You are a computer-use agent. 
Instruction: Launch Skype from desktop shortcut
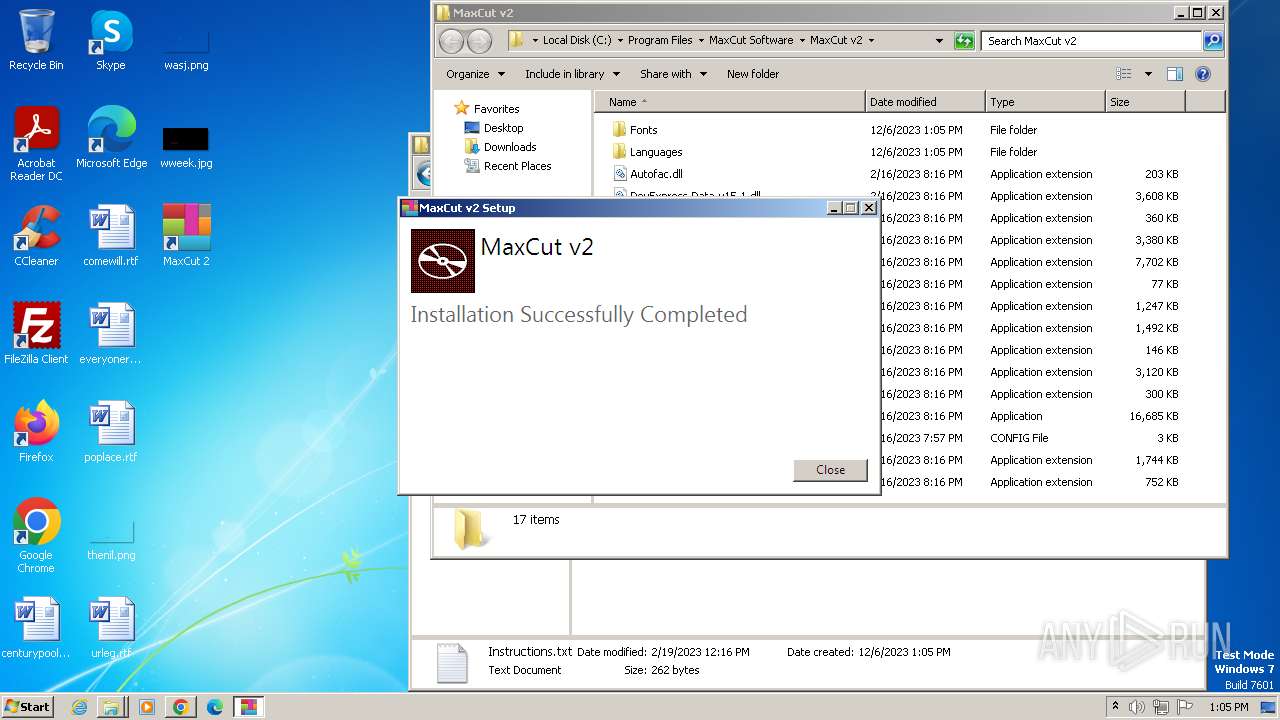click(x=110, y=40)
